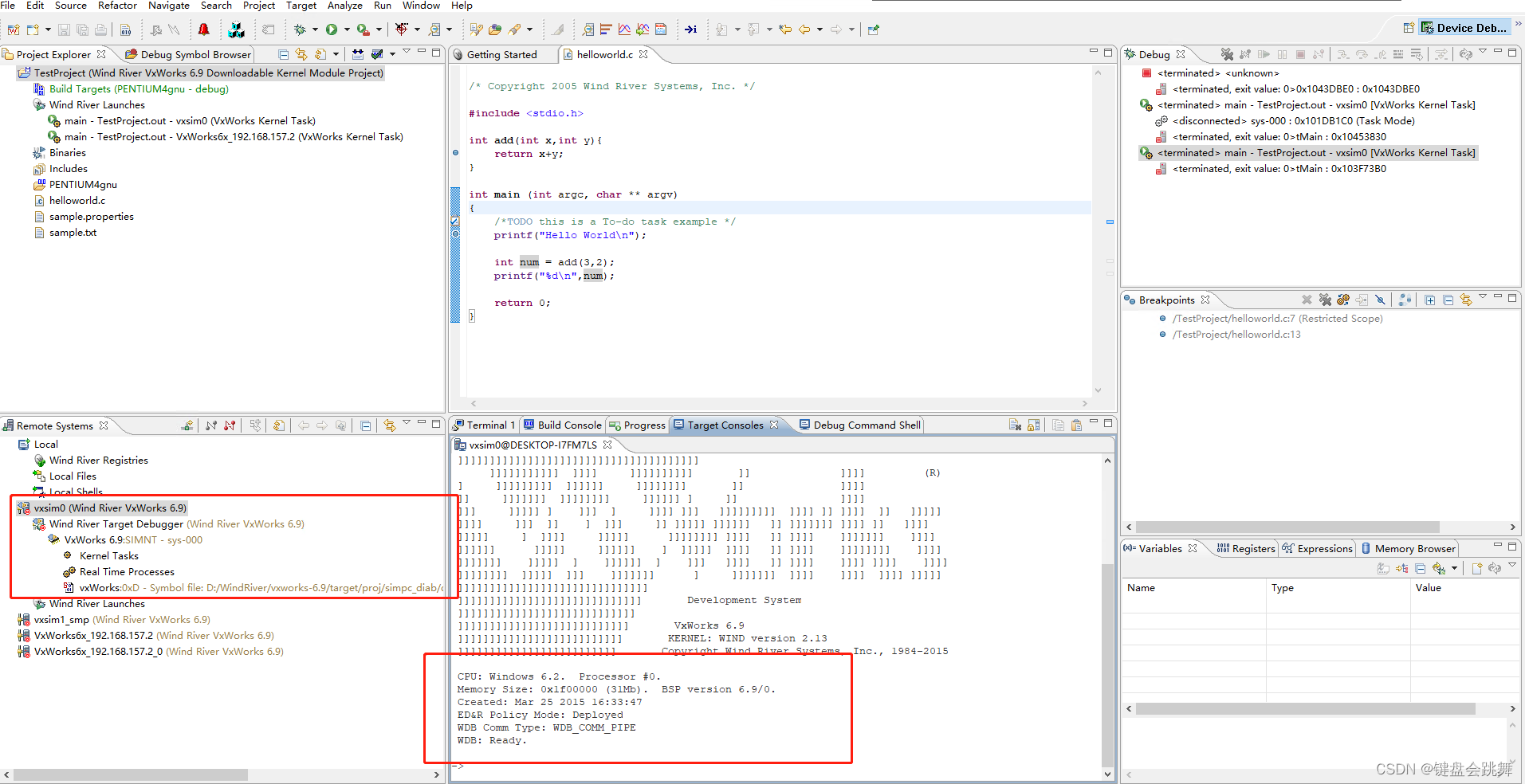
Task: Switch to the Registers tab
Action: (x=1246, y=548)
